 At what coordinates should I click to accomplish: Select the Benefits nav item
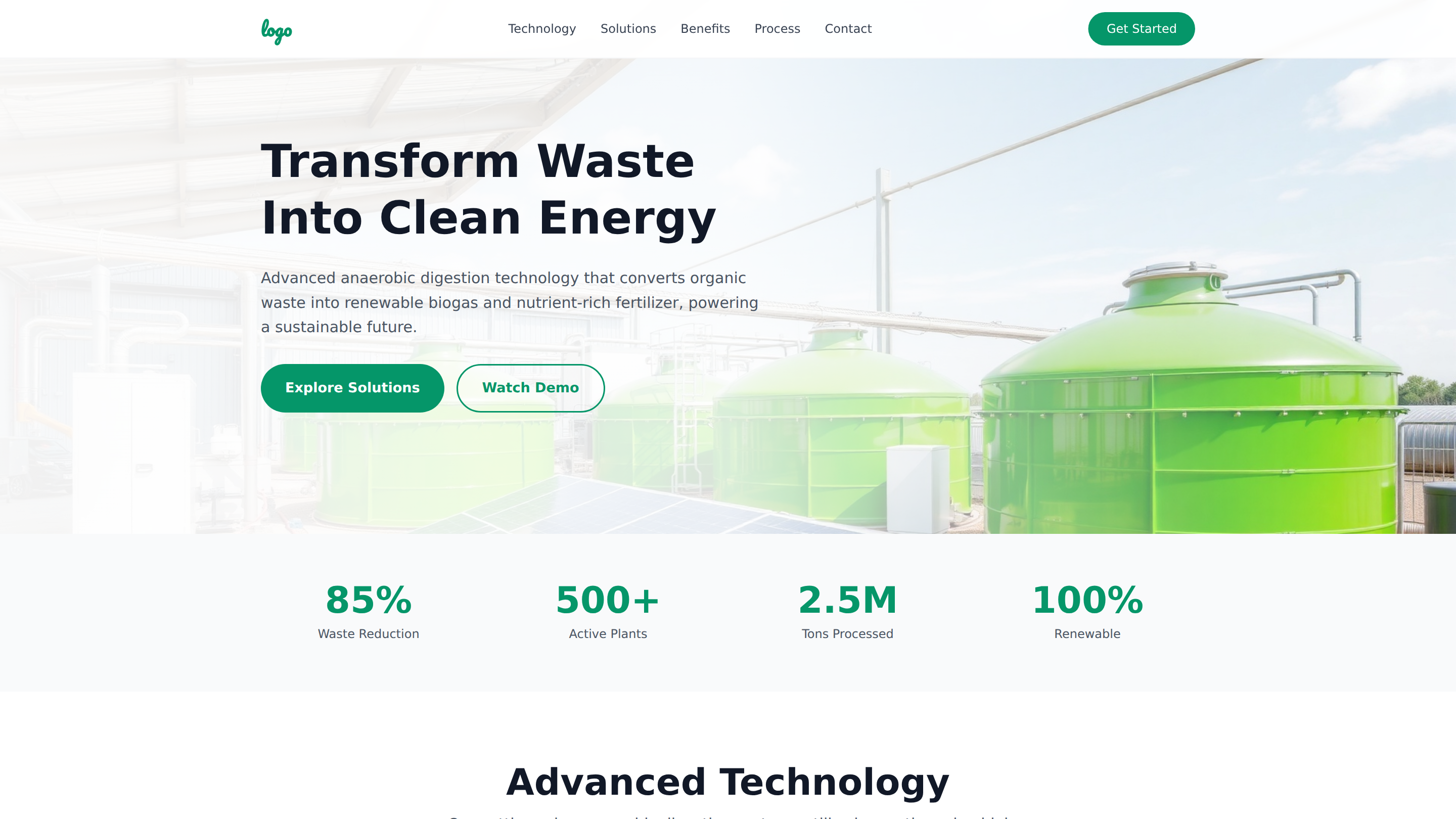pyautogui.click(x=705, y=29)
